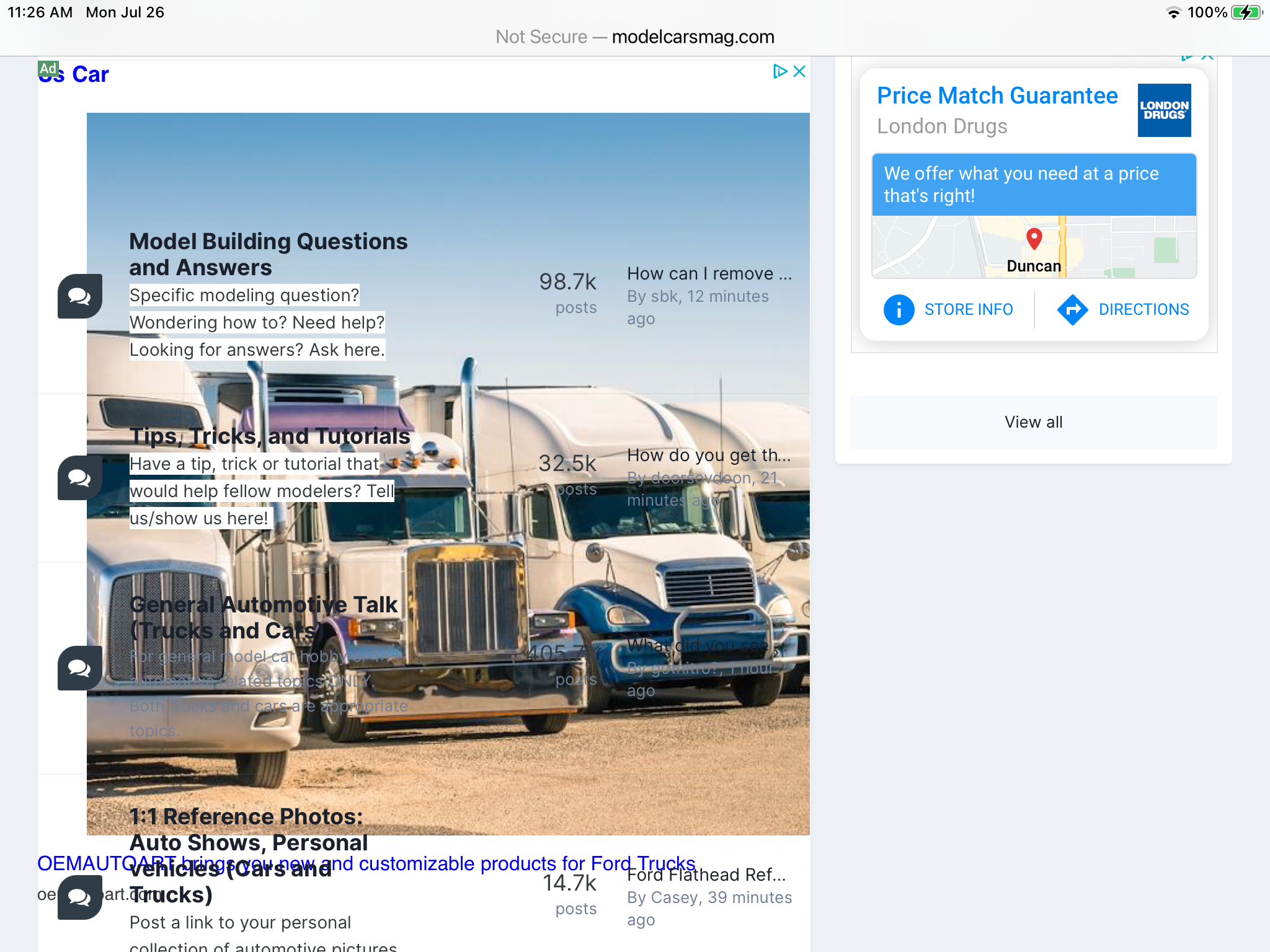This screenshot has height=952, width=1270.
Task: Open Model Building Questions and Answers forum
Action: coord(268,254)
